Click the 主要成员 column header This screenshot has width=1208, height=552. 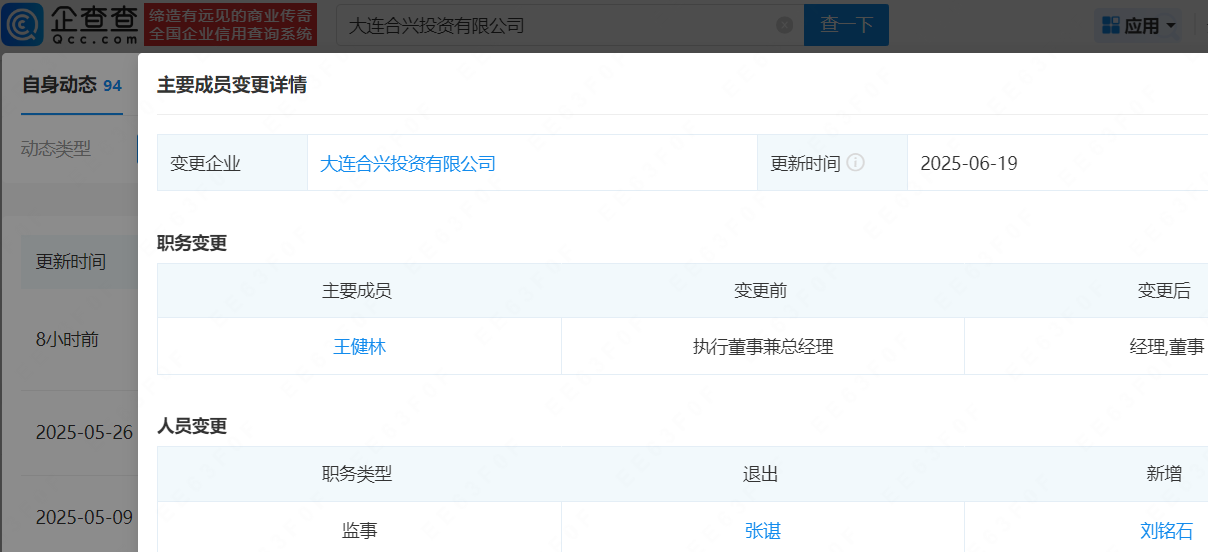coord(356,291)
